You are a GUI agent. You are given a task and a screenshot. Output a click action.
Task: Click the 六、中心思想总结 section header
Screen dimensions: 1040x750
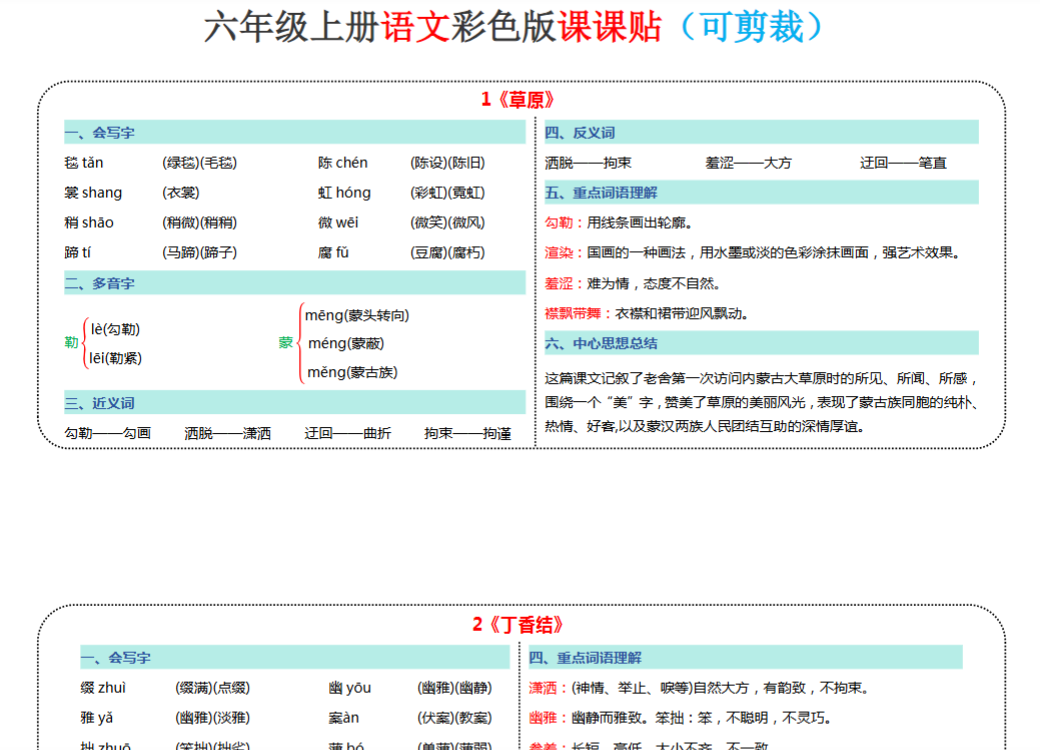601,344
